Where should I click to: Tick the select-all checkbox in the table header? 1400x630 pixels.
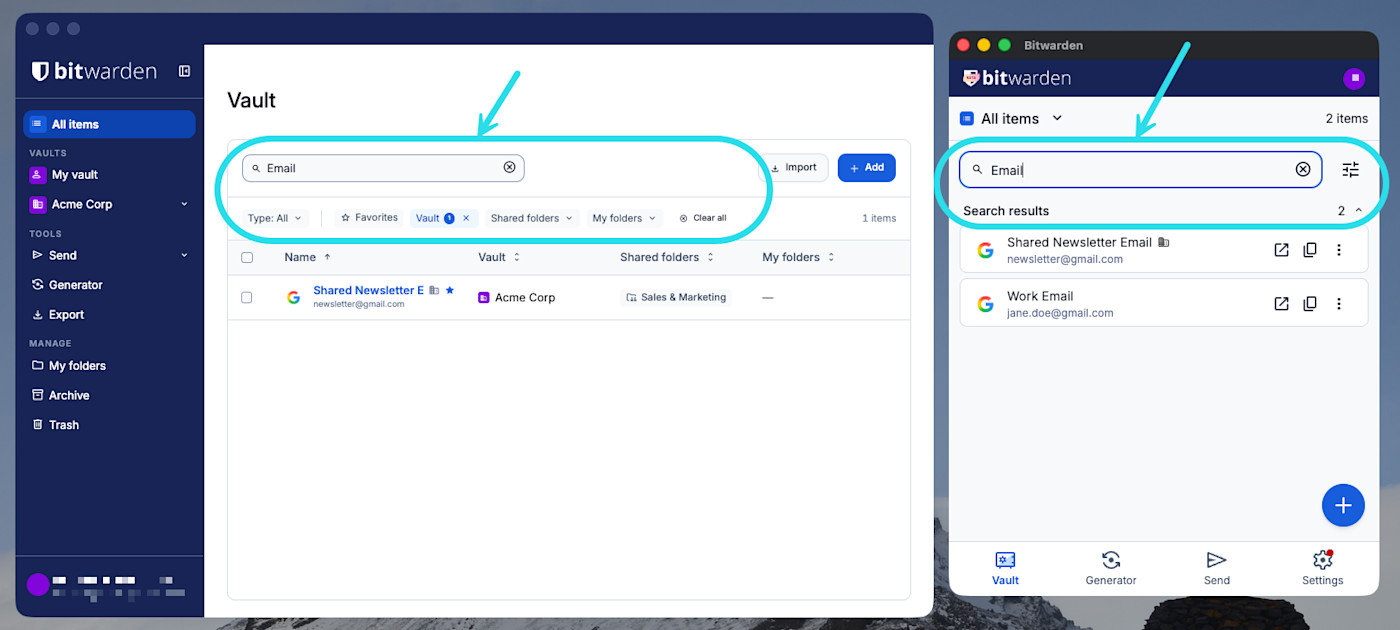[x=247, y=257]
